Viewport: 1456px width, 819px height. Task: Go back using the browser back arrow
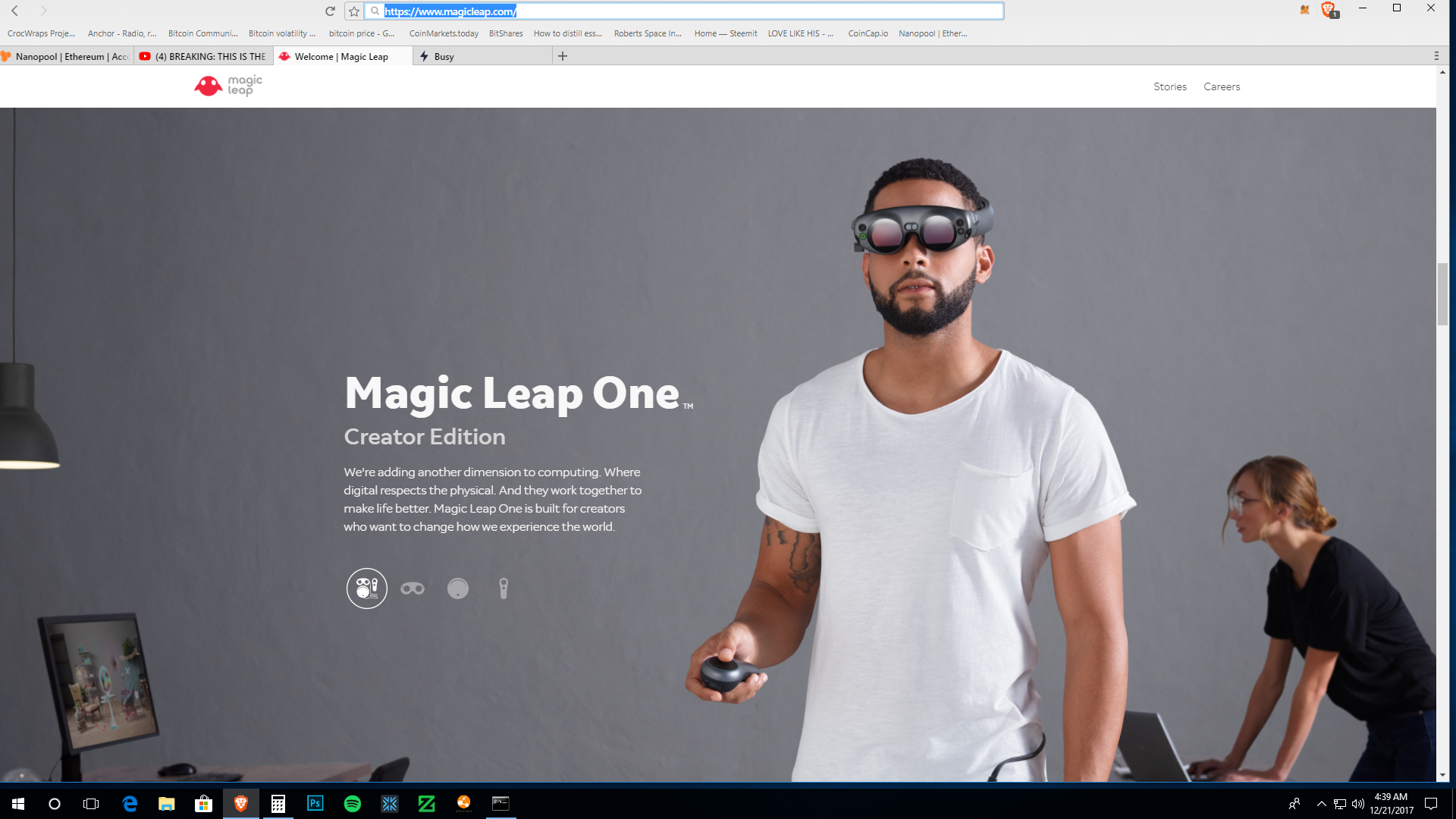coord(14,11)
